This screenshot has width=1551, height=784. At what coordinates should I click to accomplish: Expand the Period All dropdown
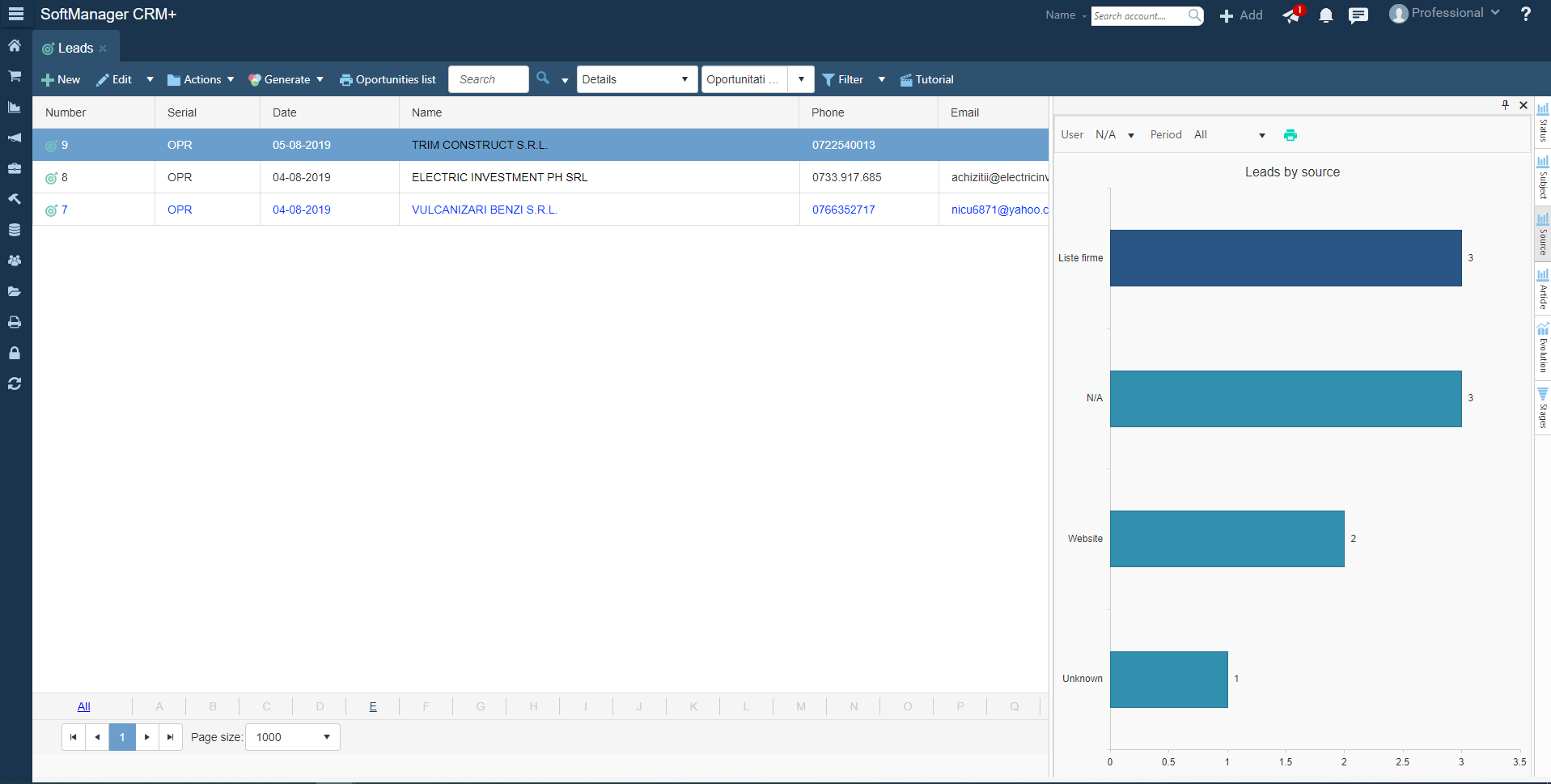1229,135
